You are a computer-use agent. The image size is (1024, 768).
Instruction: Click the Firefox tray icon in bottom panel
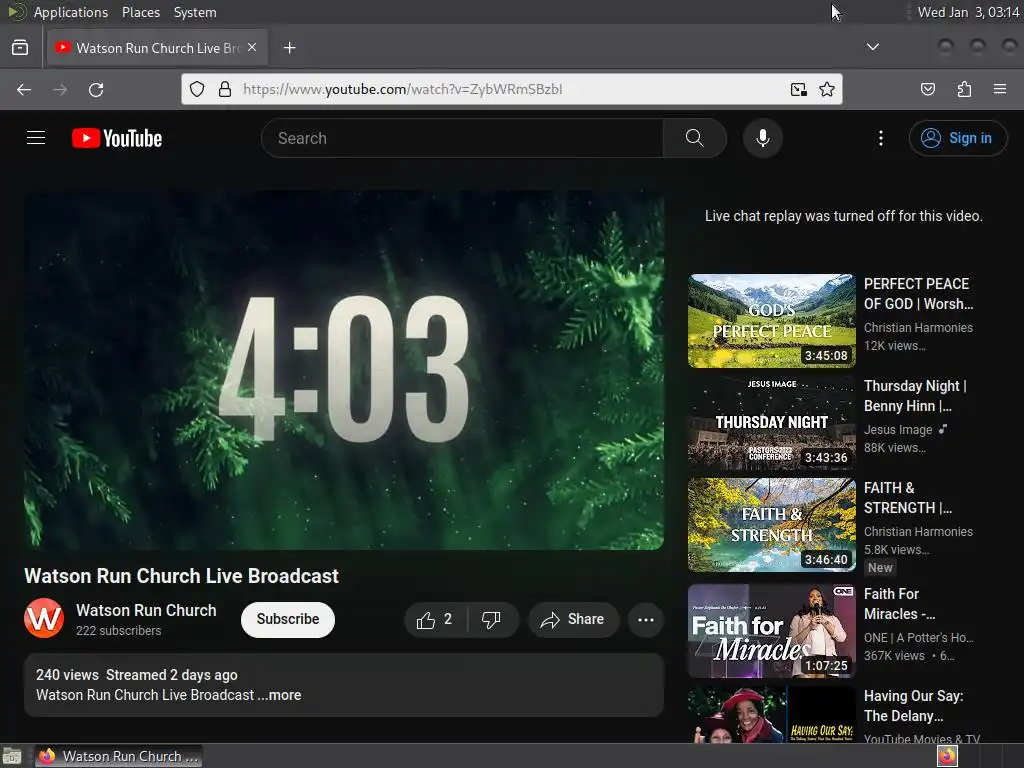(947, 756)
